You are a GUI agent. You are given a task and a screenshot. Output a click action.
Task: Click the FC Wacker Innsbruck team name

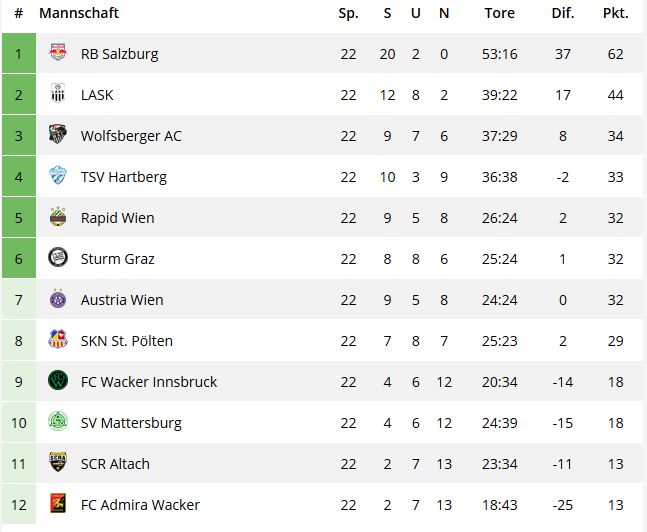coord(149,382)
